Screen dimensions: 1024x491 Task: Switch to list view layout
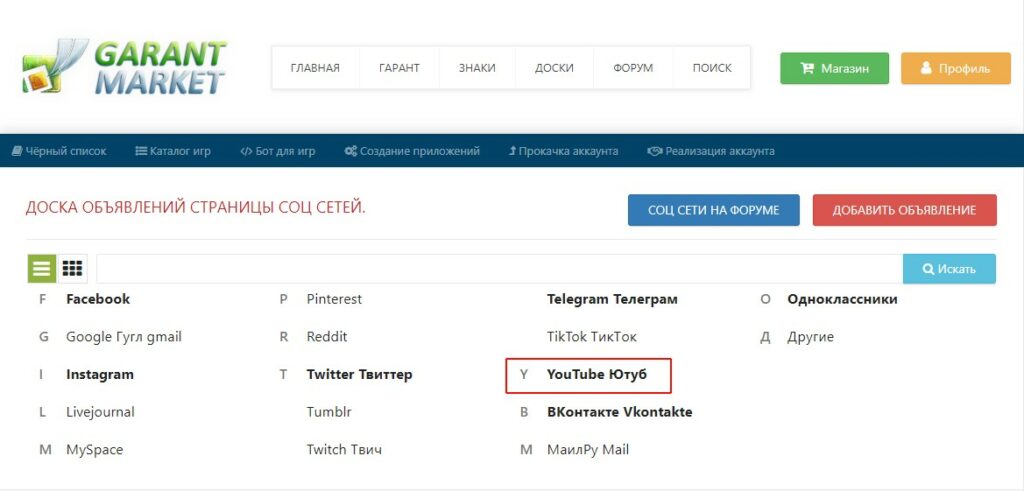coord(41,269)
